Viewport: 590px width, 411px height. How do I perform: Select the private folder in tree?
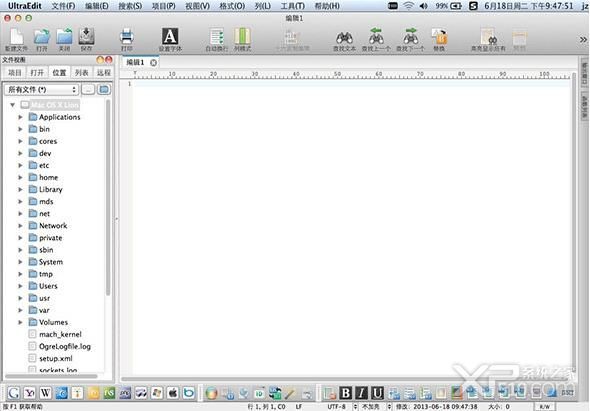click(x=50, y=238)
